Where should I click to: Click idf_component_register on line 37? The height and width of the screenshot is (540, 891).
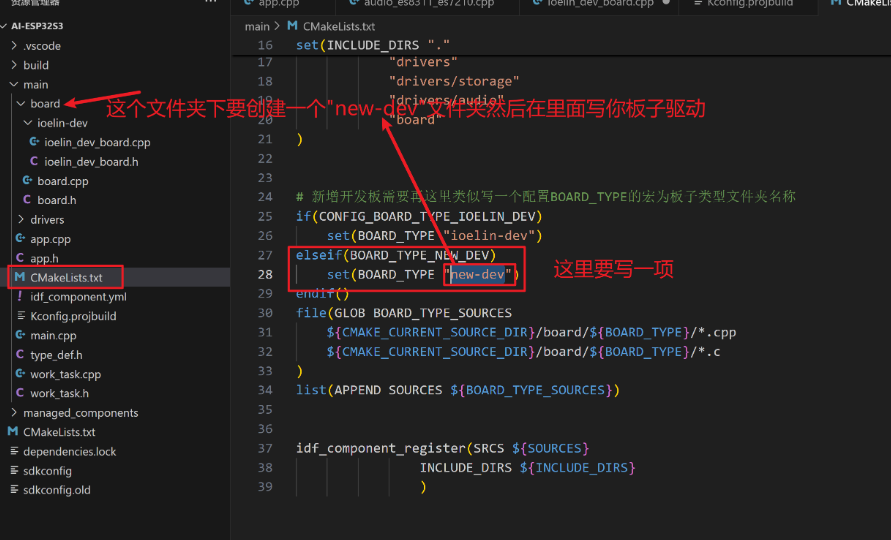click(x=381, y=448)
